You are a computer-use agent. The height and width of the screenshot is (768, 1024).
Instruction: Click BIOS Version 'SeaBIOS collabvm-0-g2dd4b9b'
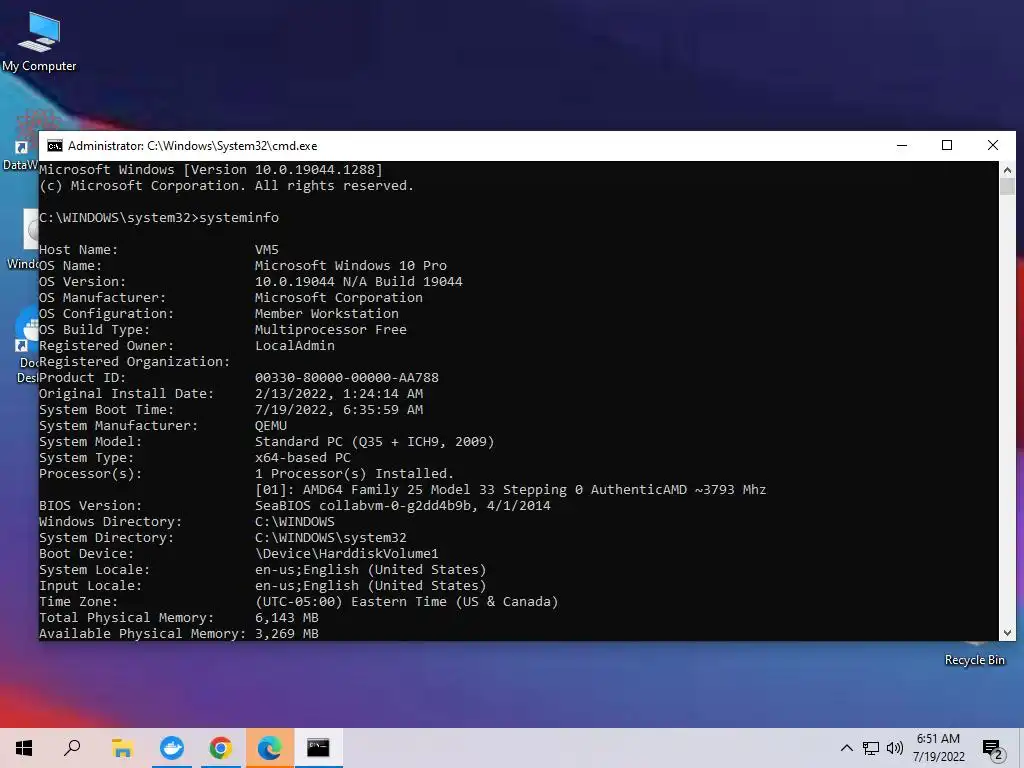[364, 505]
